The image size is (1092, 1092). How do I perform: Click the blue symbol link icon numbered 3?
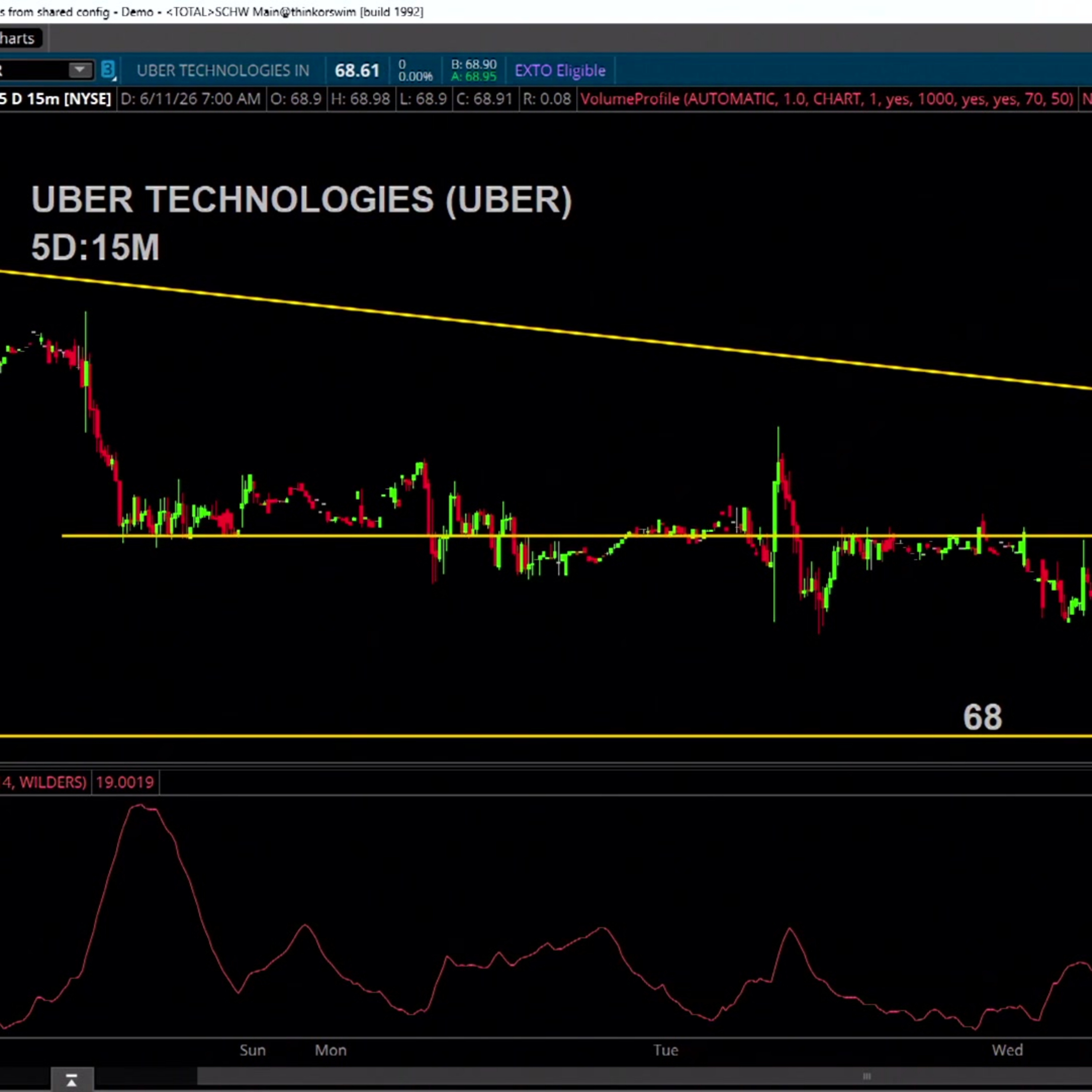tap(108, 70)
